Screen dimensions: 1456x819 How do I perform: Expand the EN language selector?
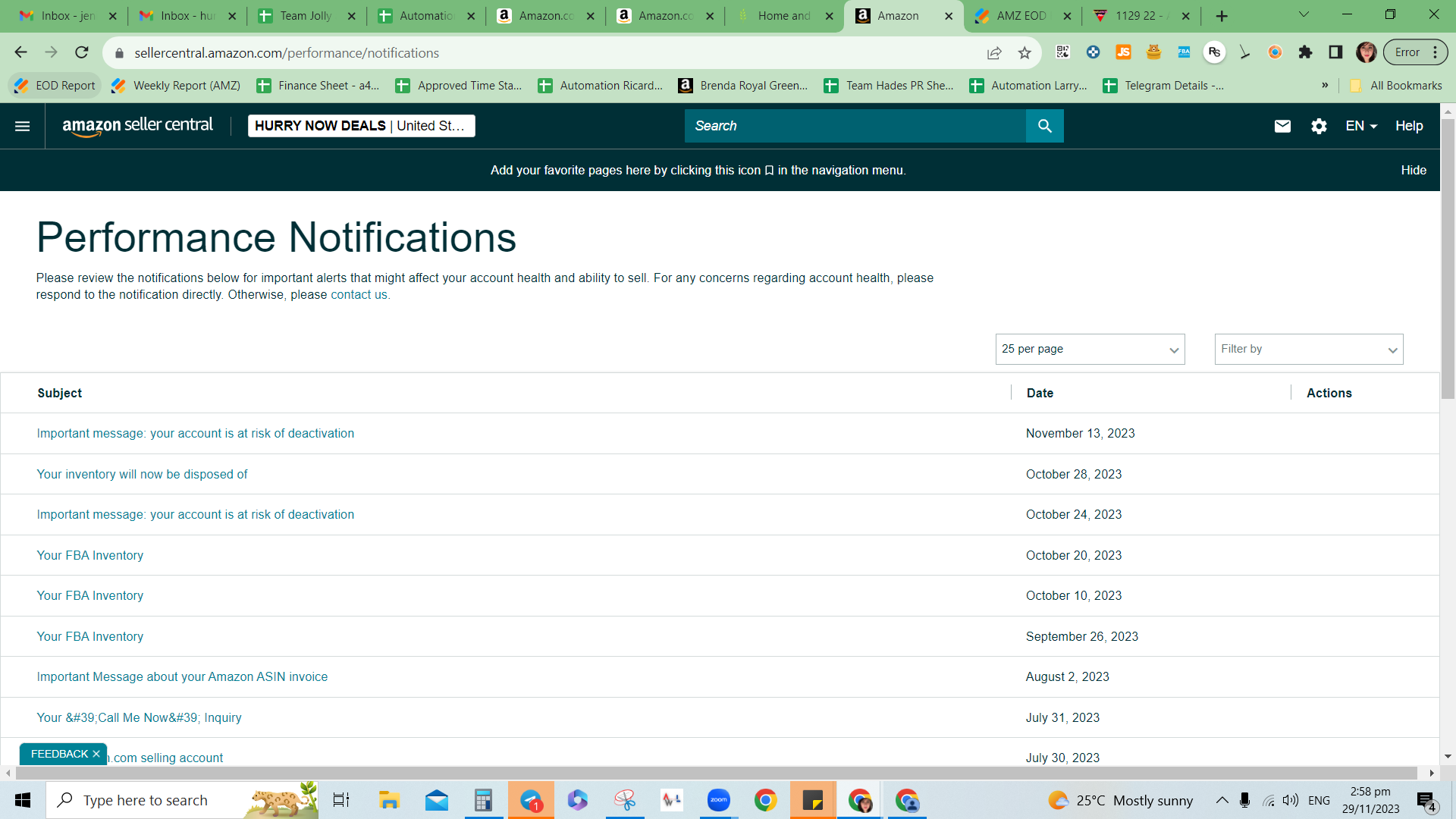1361,126
